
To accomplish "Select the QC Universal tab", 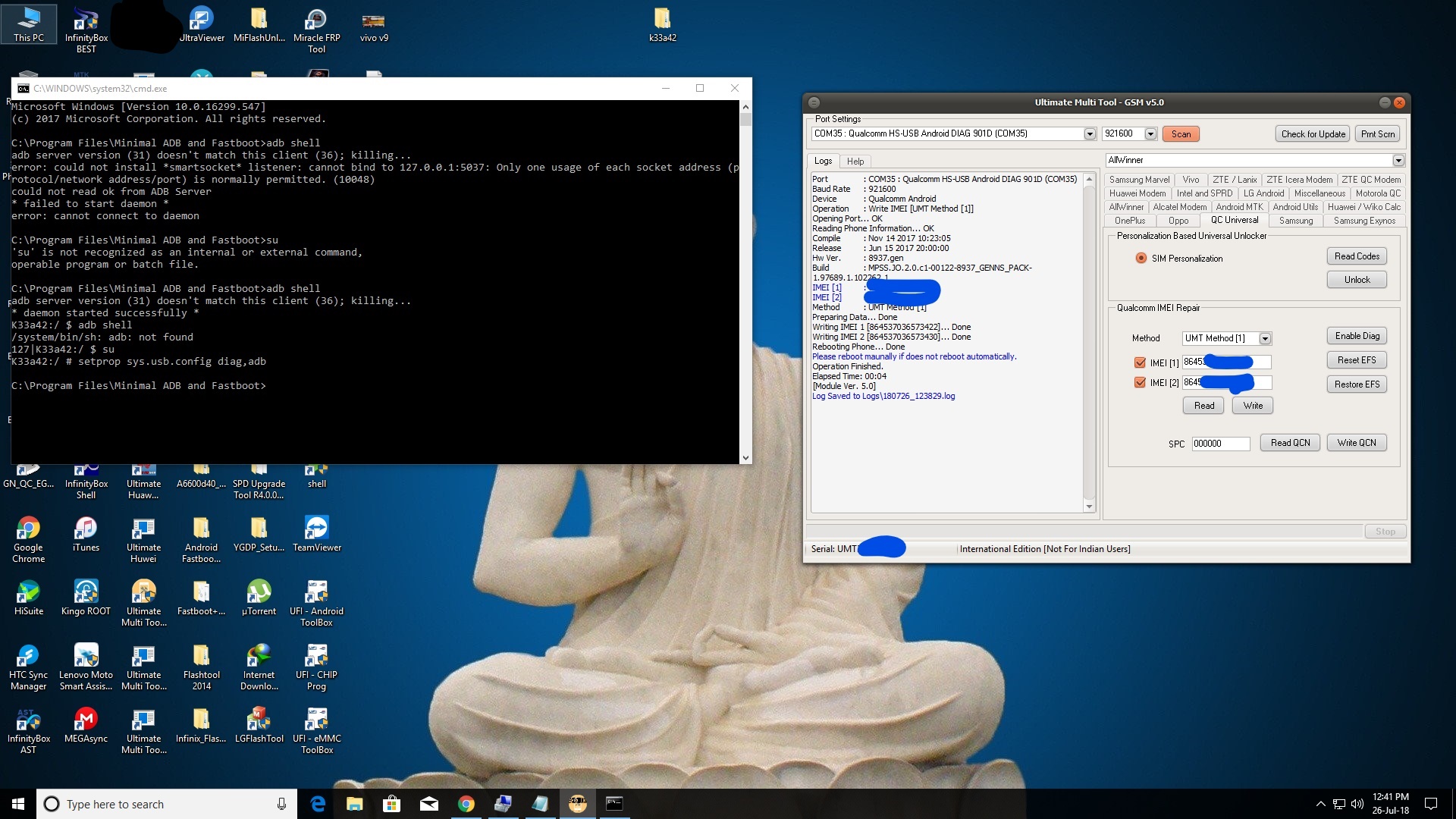I will (1235, 220).
